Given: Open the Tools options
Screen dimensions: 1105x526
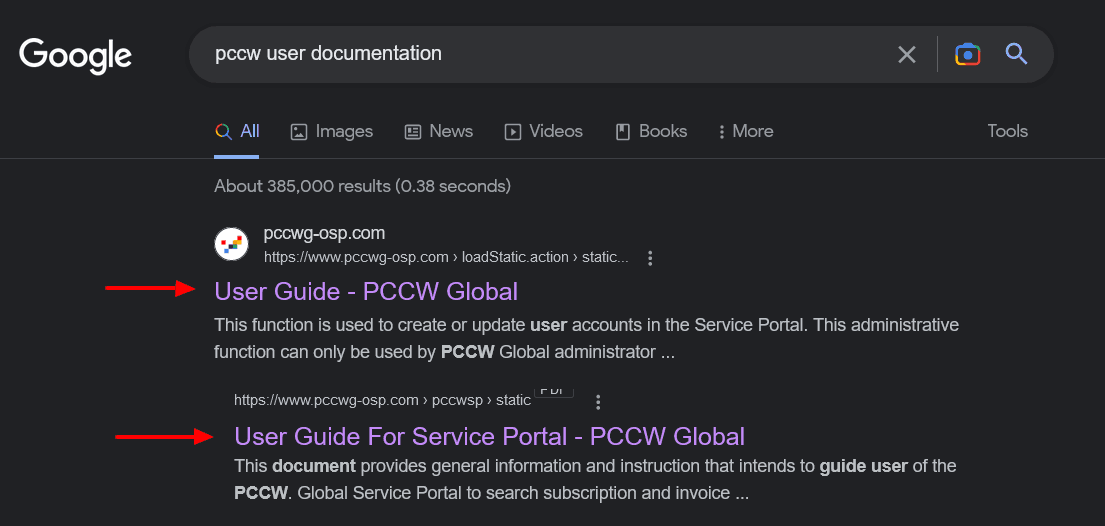Looking at the screenshot, I should pos(1007,132).
